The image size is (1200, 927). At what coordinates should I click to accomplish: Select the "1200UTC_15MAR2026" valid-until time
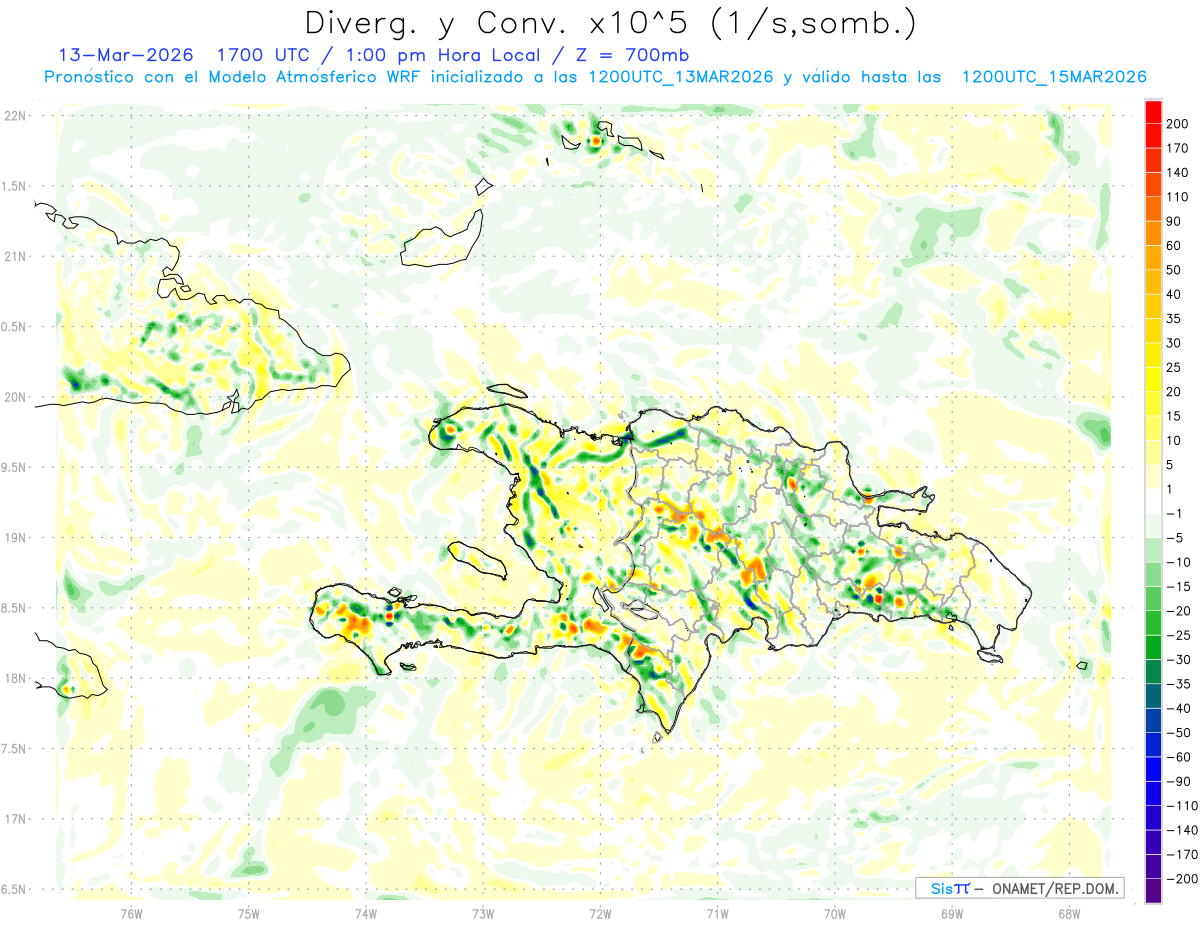1053,77
